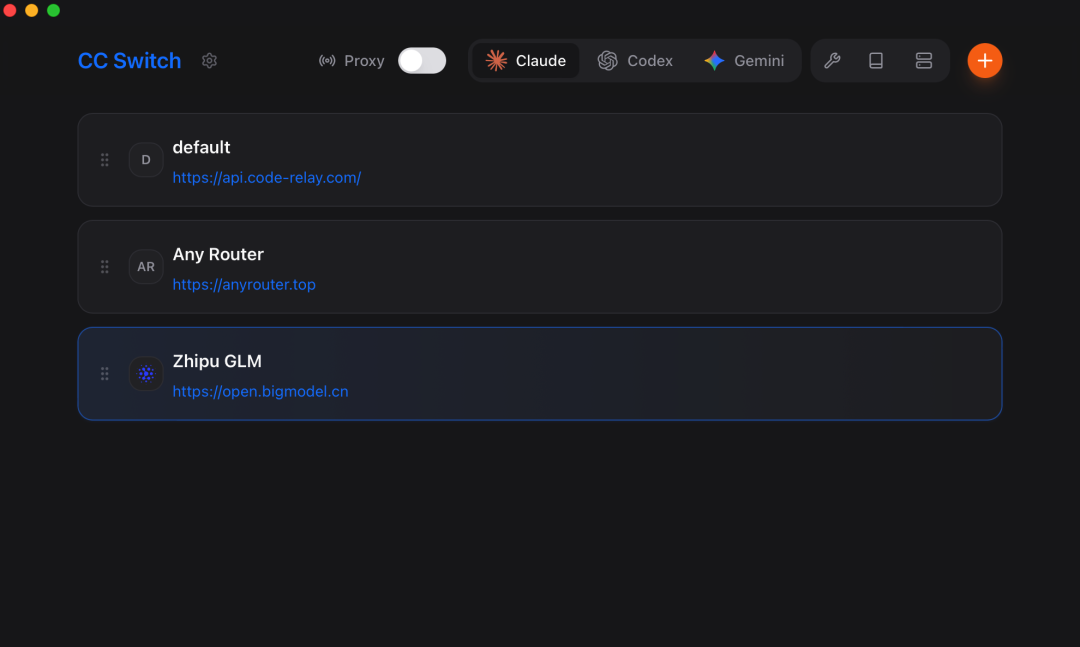Close the window with red button
The width and height of the screenshot is (1080, 647).
[x=10, y=10]
